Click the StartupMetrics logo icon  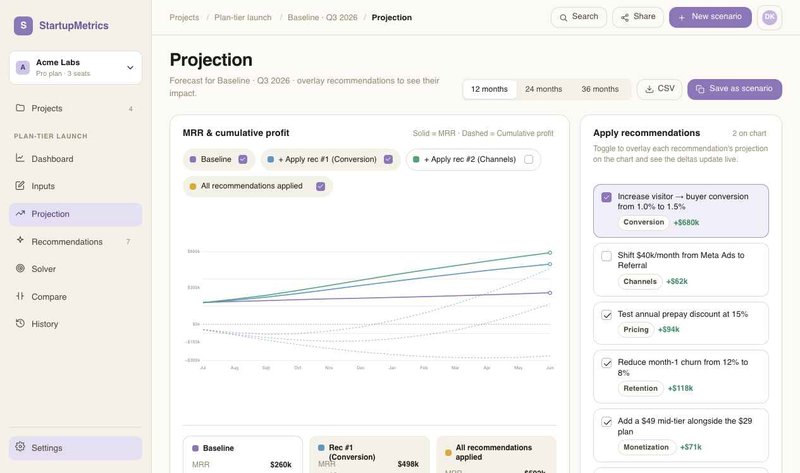23,26
